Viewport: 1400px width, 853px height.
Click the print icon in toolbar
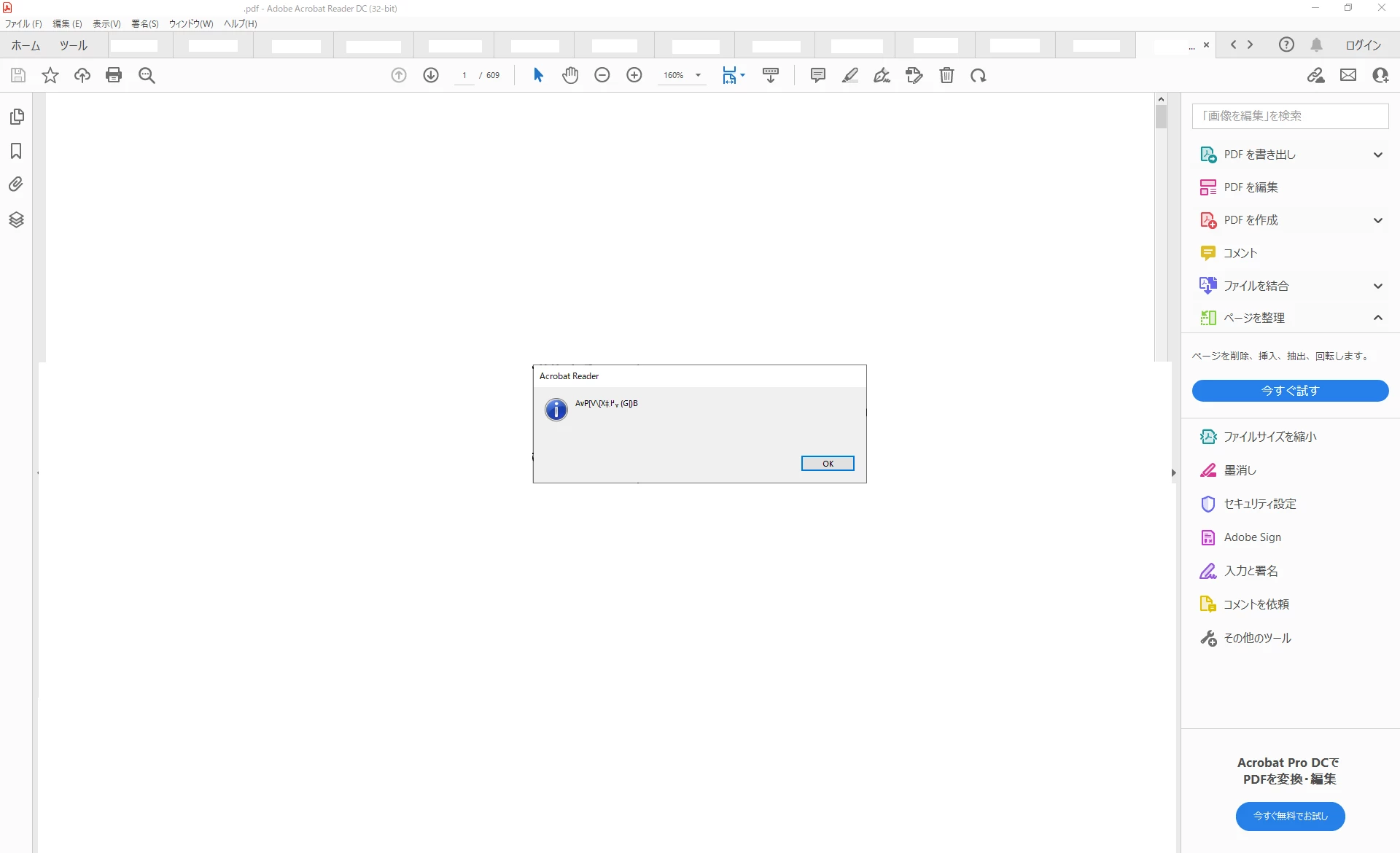point(114,75)
